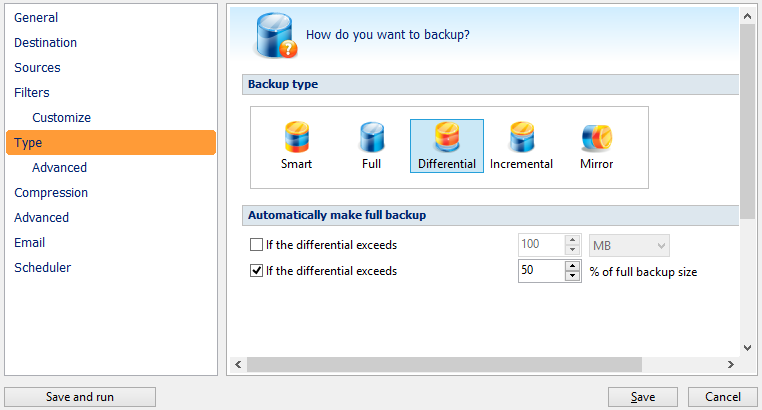This screenshot has width=762, height=410.
Task: Select the Differential backup icon
Action: click(447, 137)
